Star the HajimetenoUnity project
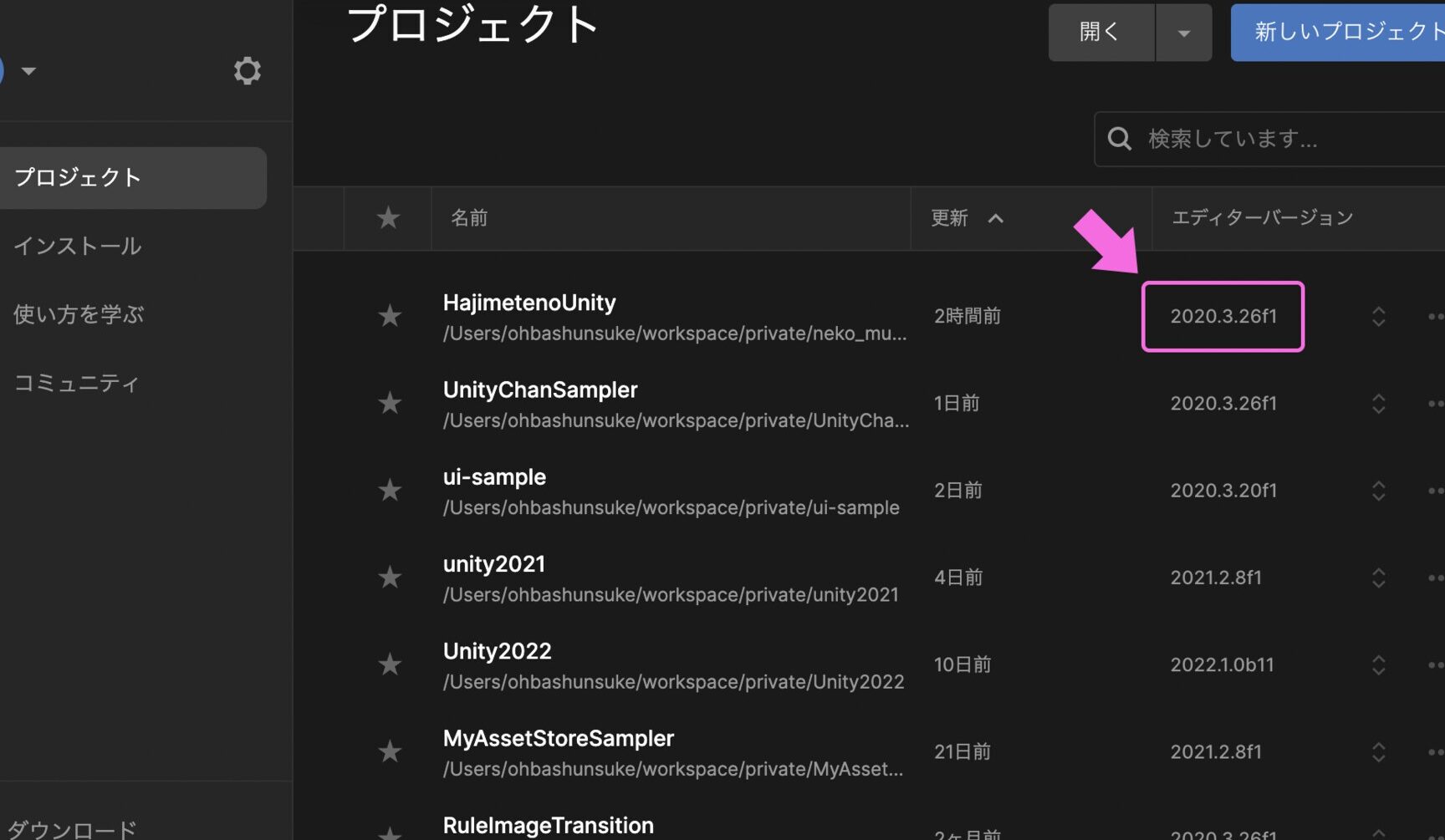The height and width of the screenshot is (840, 1445). tap(390, 316)
